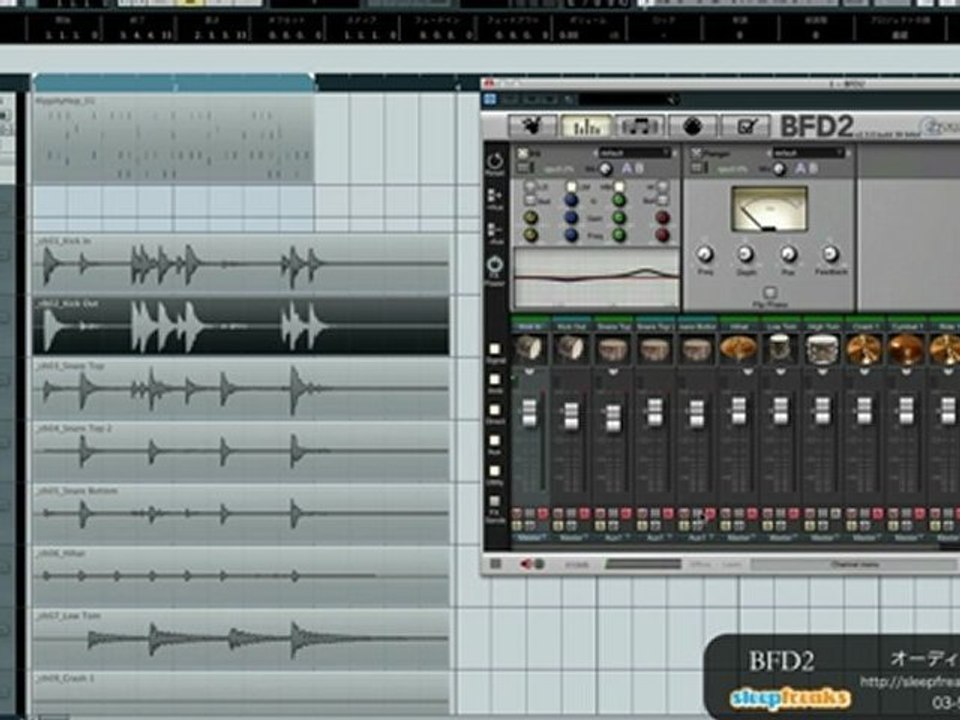Click the Flanger Depth knob
This screenshot has height=720, width=960.
click(x=746, y=253)
